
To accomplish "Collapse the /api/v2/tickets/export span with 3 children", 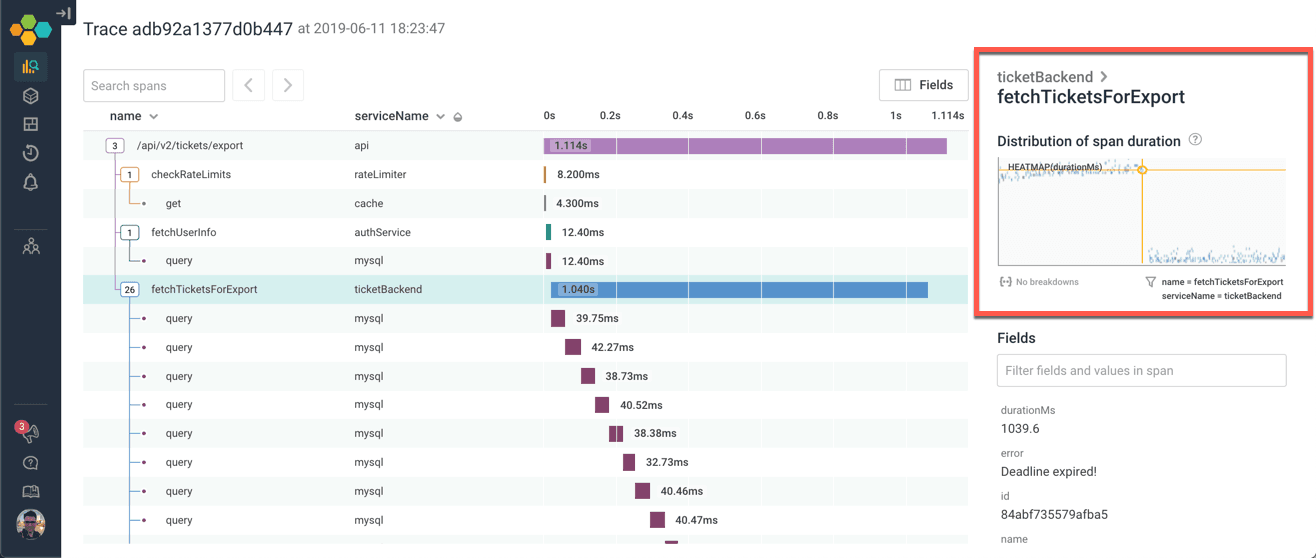I will point(115,146).
